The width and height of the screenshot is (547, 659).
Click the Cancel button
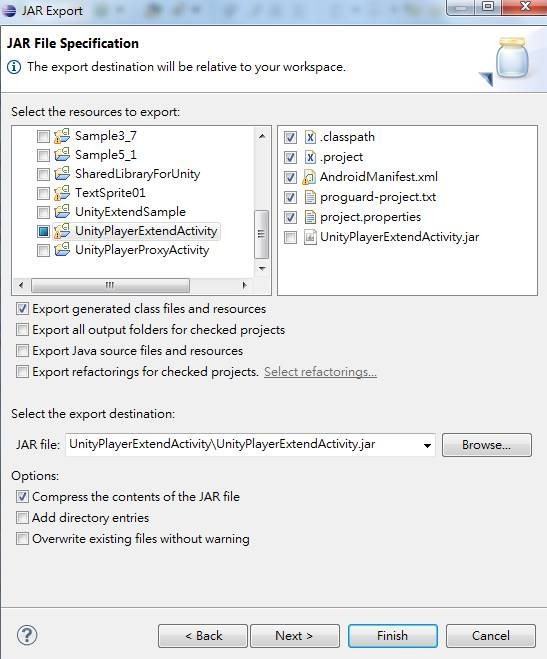(x=490, y=635)
